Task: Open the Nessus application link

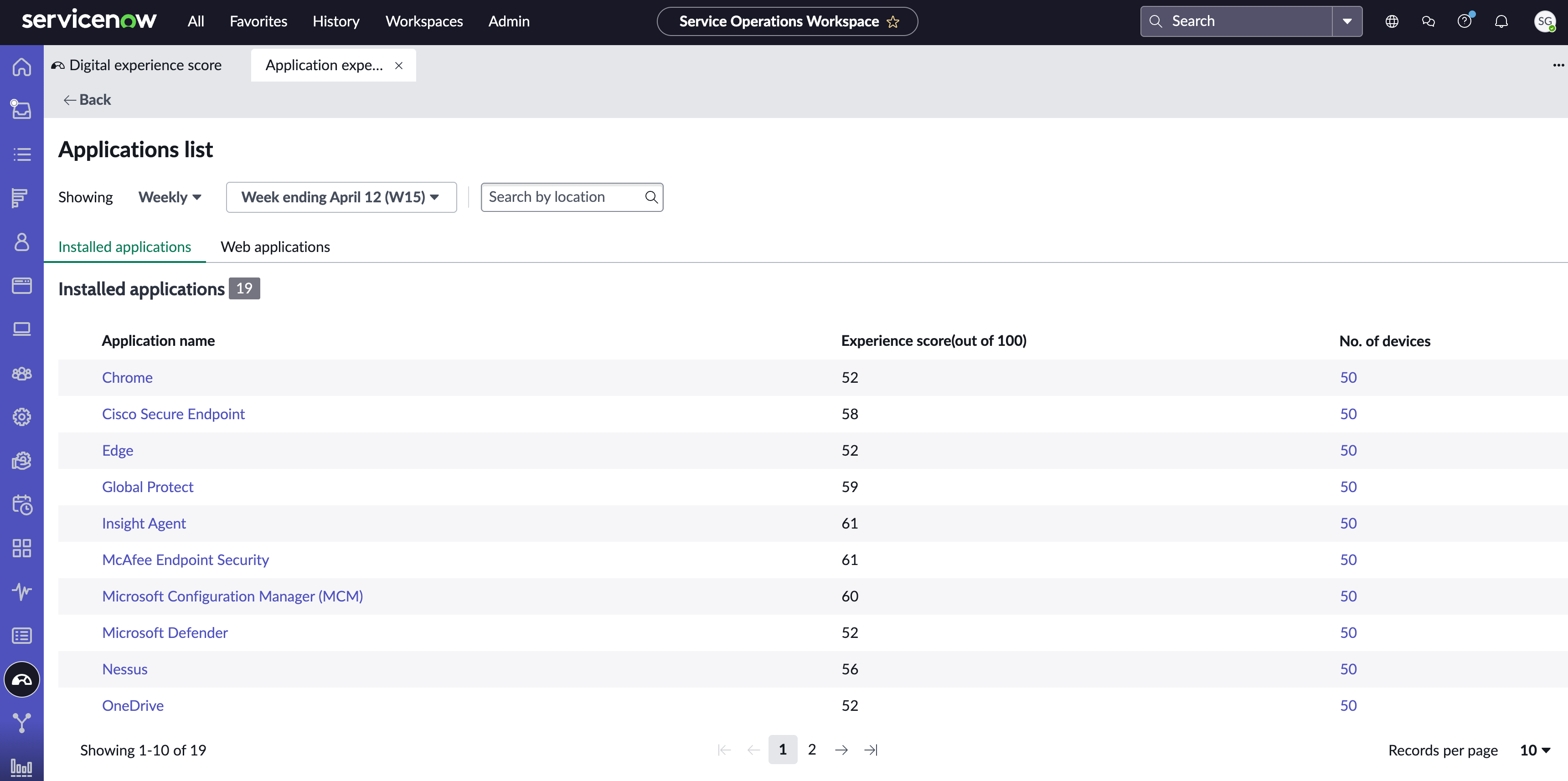Action: [x=125, y=669]
